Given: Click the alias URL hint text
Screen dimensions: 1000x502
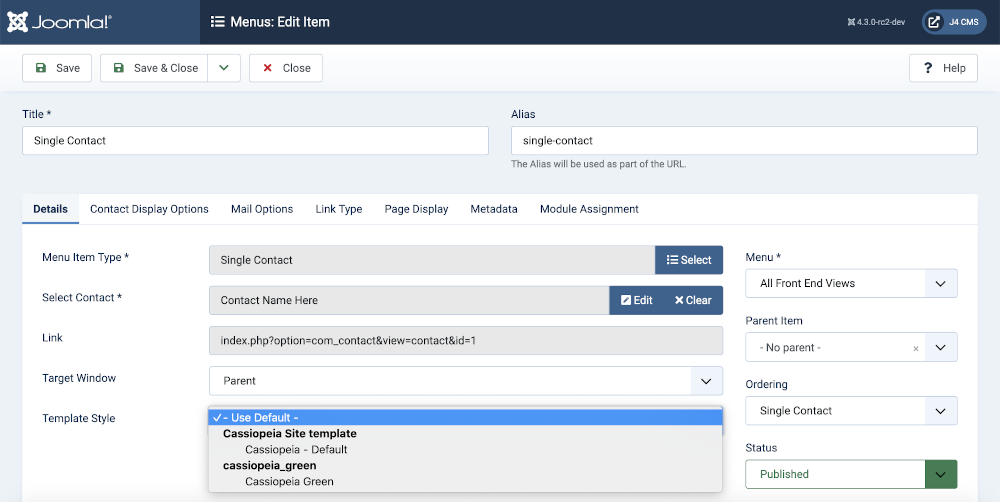Looking at the screenshot, I should tap(599, 164).
